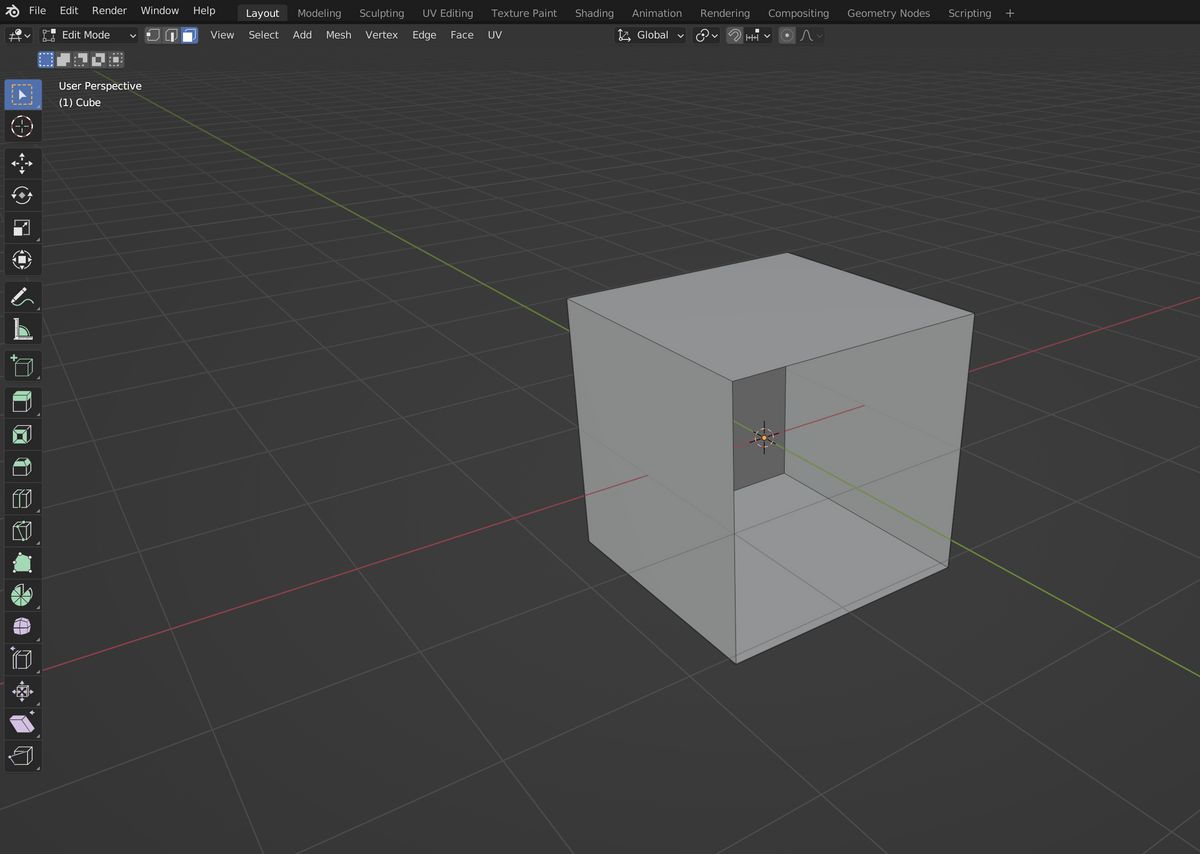Screen dimensions: 1200x854
Task: Activate the Rotate tool
Action: 22,196
